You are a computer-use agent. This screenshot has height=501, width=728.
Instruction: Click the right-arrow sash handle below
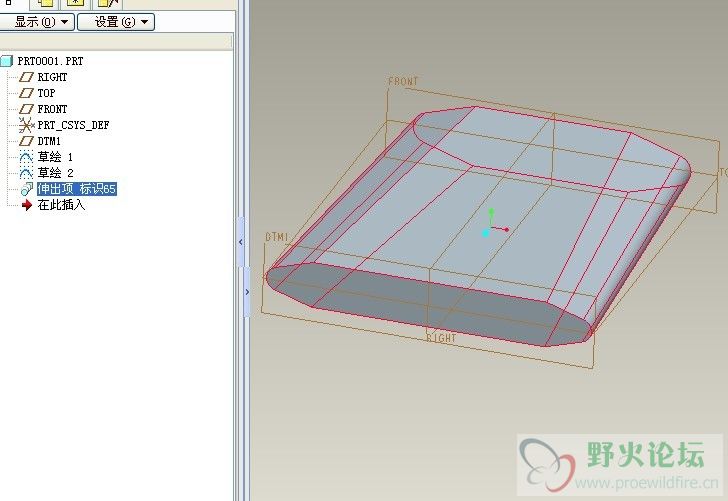tap(247, 292)
